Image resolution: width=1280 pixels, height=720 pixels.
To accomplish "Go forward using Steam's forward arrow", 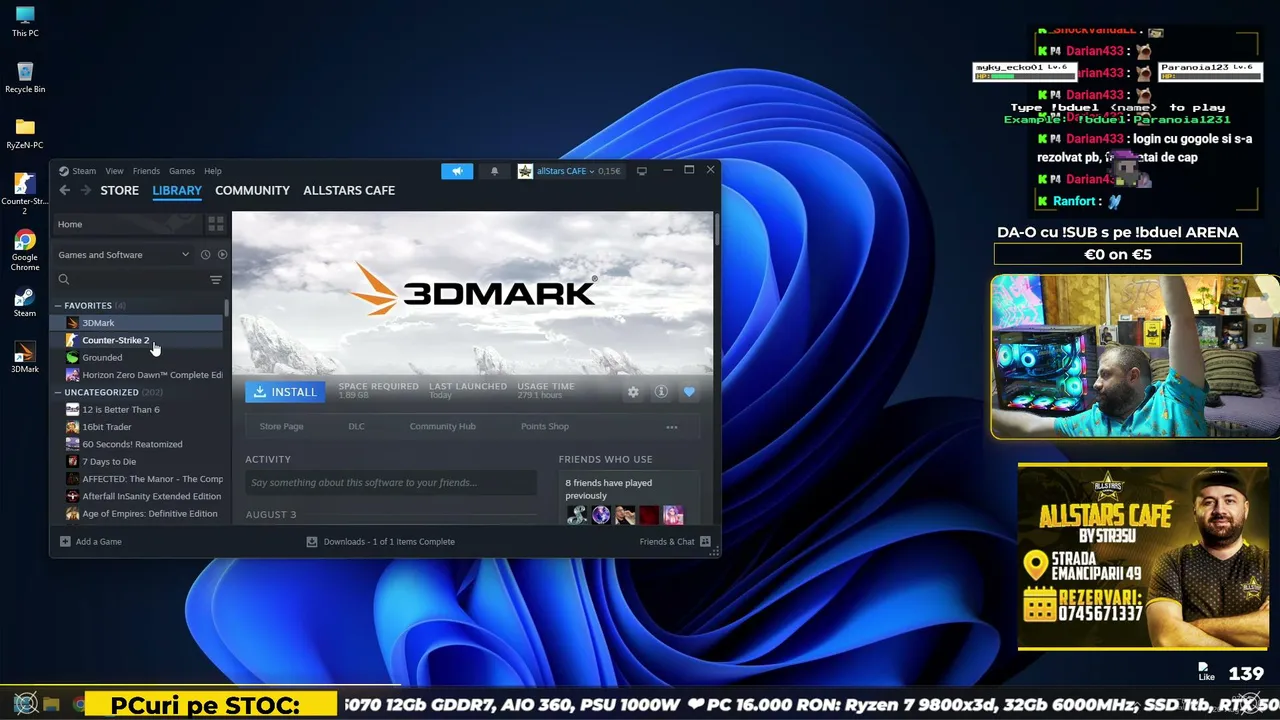I will [x=86, y=190].
